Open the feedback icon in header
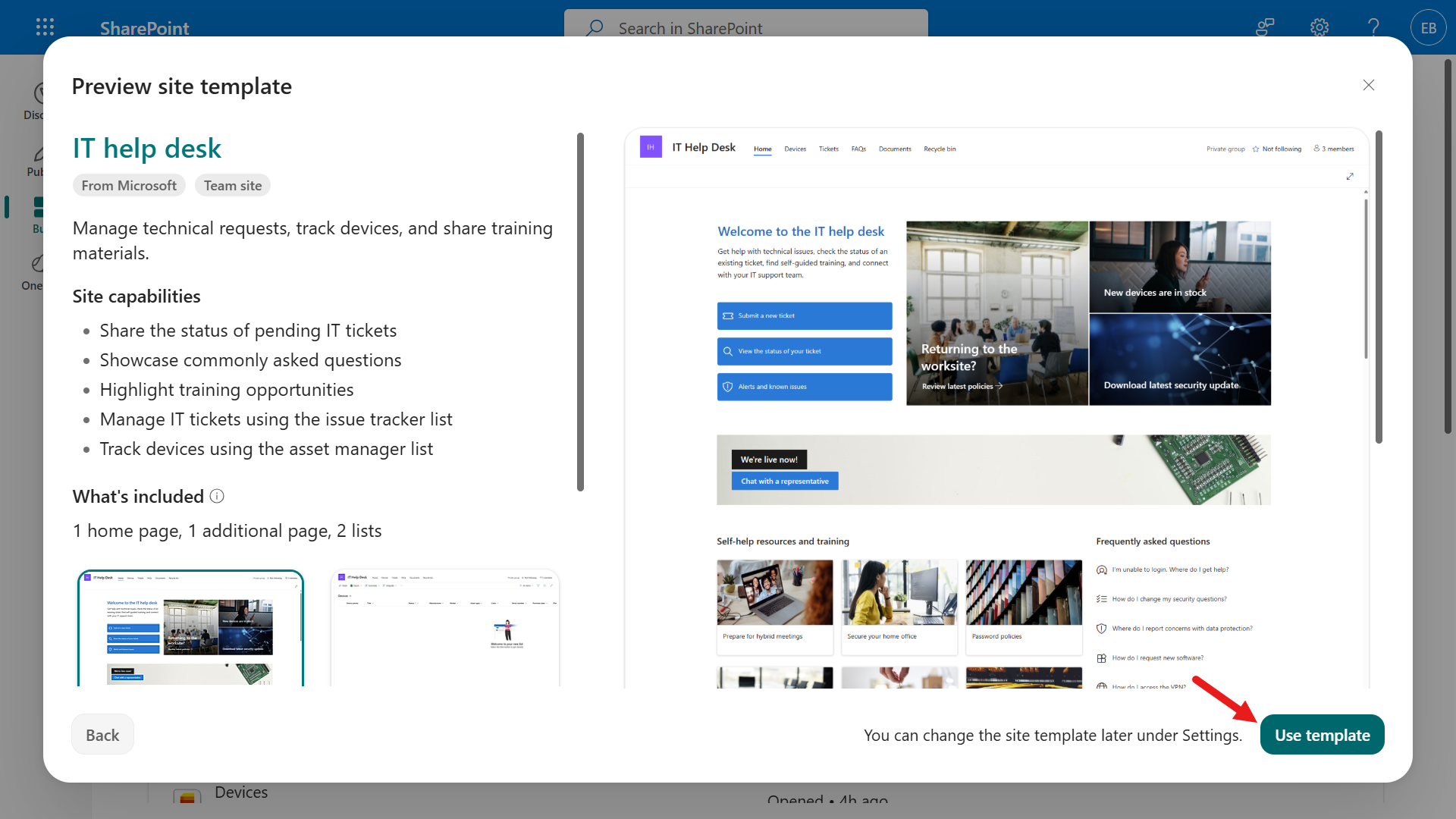The image size is (1456, 819). pyautogui.click(x=1265, y=27)
